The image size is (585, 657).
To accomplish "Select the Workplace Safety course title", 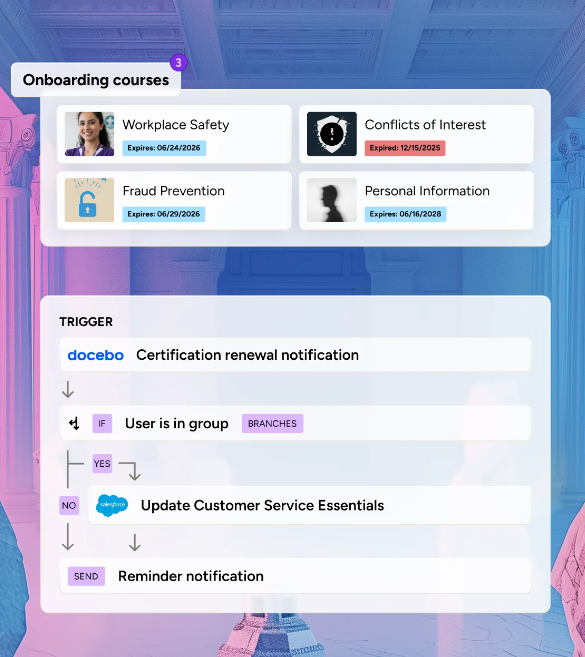I will (176, 124).
